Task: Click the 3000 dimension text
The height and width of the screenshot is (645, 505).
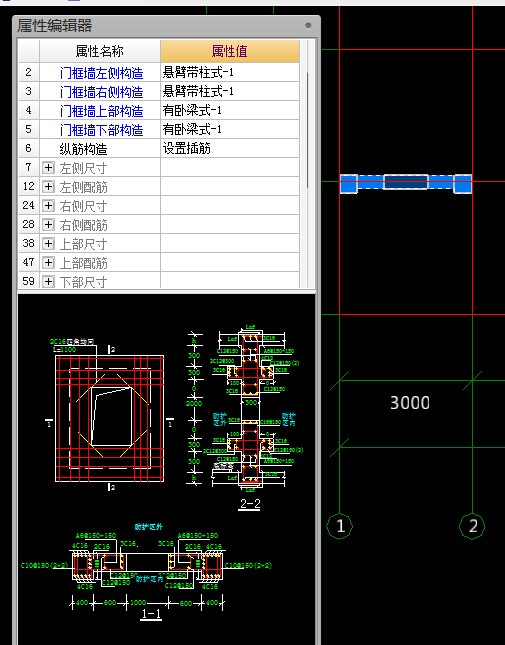Action: (x=410, y=403)
